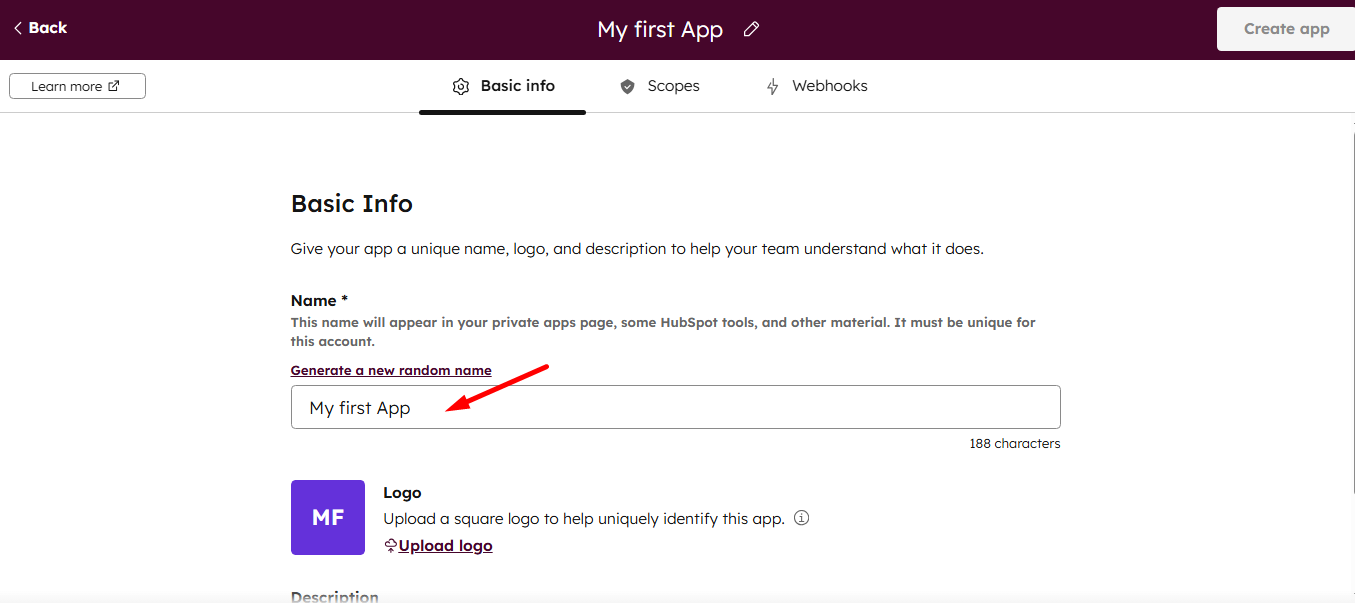Click the lightning bolt icon beside Webhooks

[x=772, y=86]
